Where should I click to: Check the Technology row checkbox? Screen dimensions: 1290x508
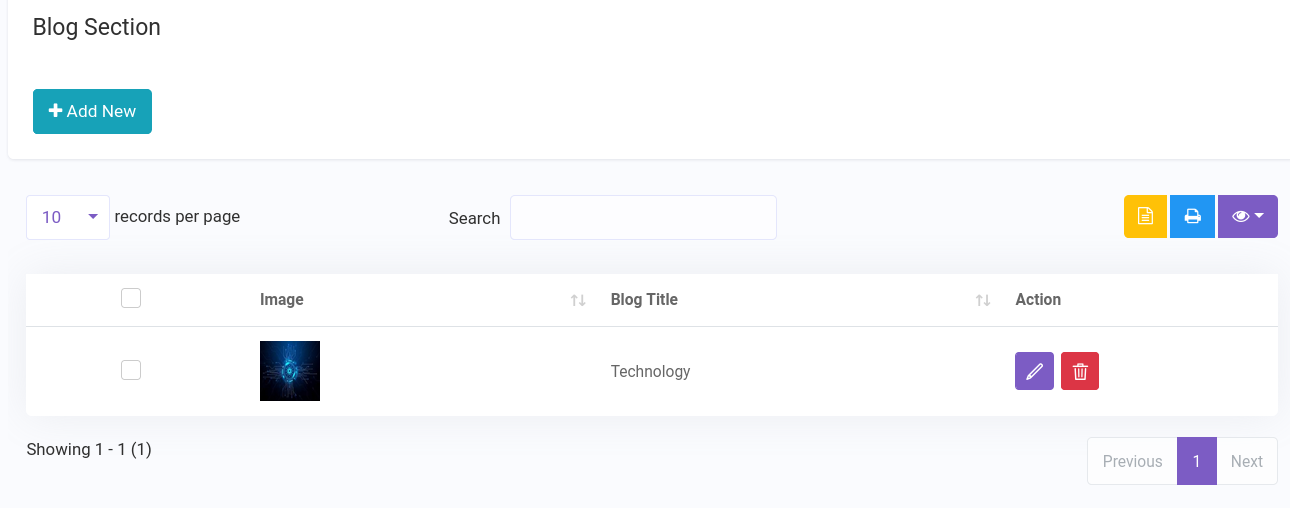pyautogui.click(x=131, y=370)
